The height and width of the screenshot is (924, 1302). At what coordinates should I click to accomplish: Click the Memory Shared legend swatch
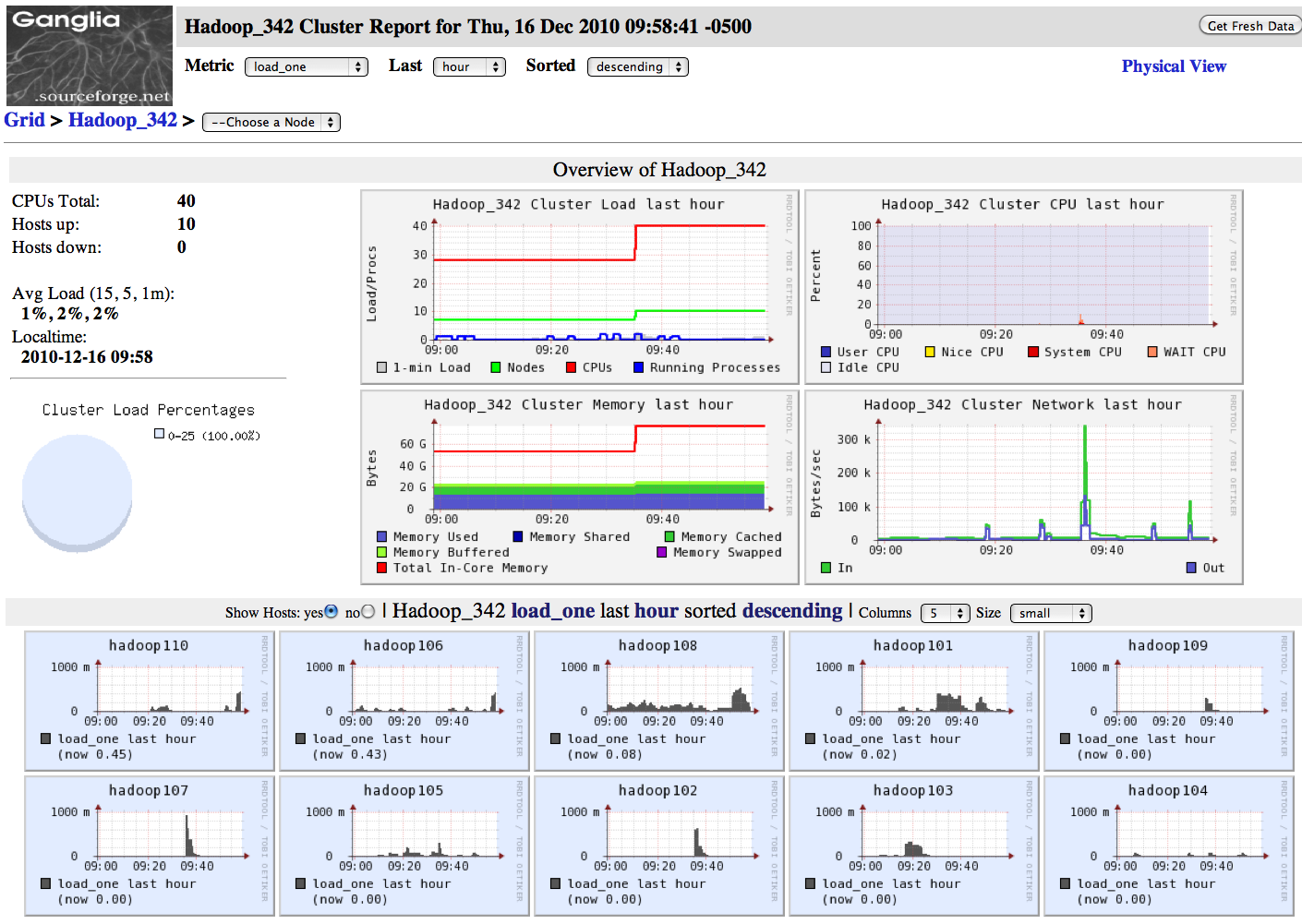click(518, 536)
